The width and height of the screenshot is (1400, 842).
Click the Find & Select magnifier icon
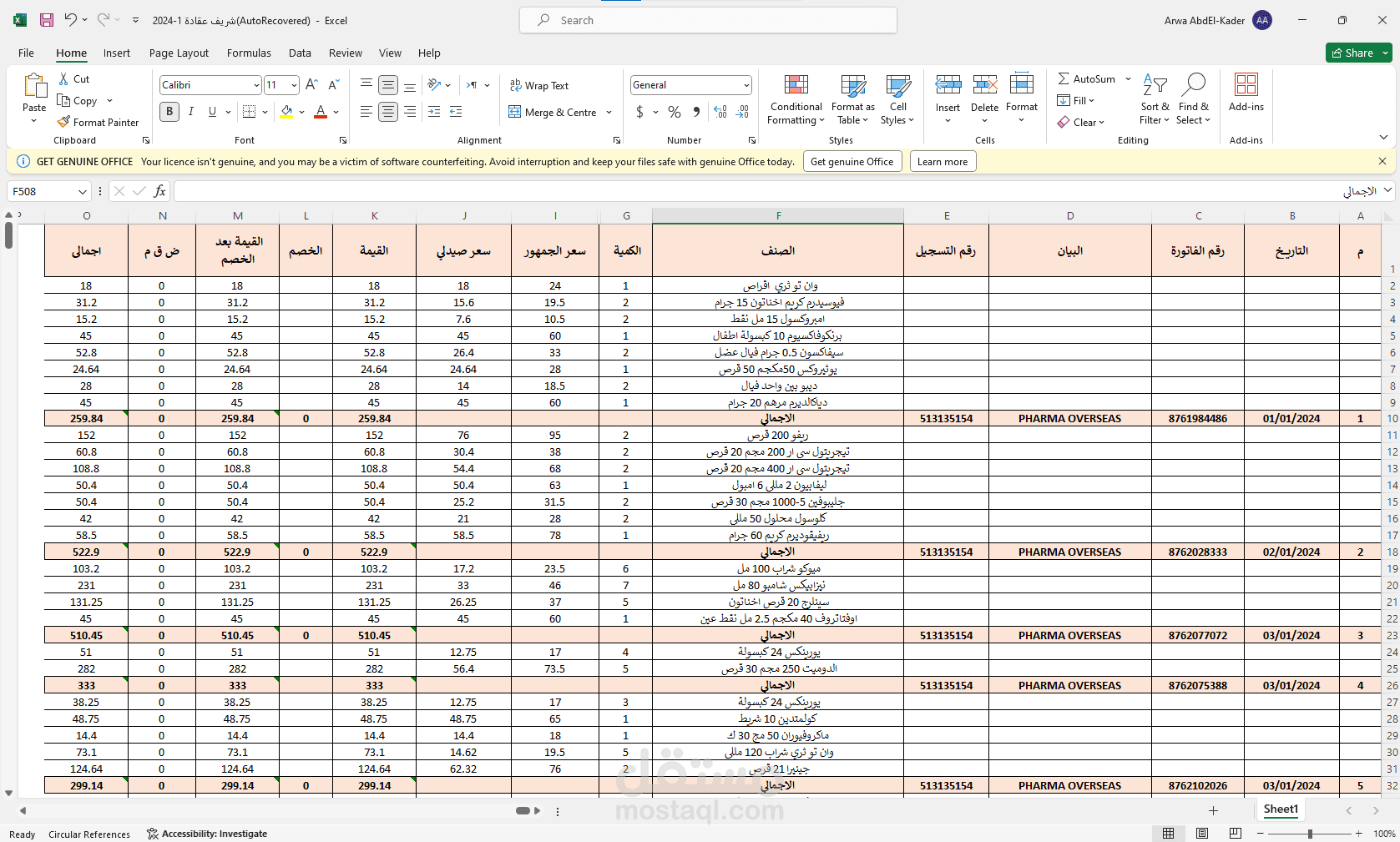click(1194, 85)
